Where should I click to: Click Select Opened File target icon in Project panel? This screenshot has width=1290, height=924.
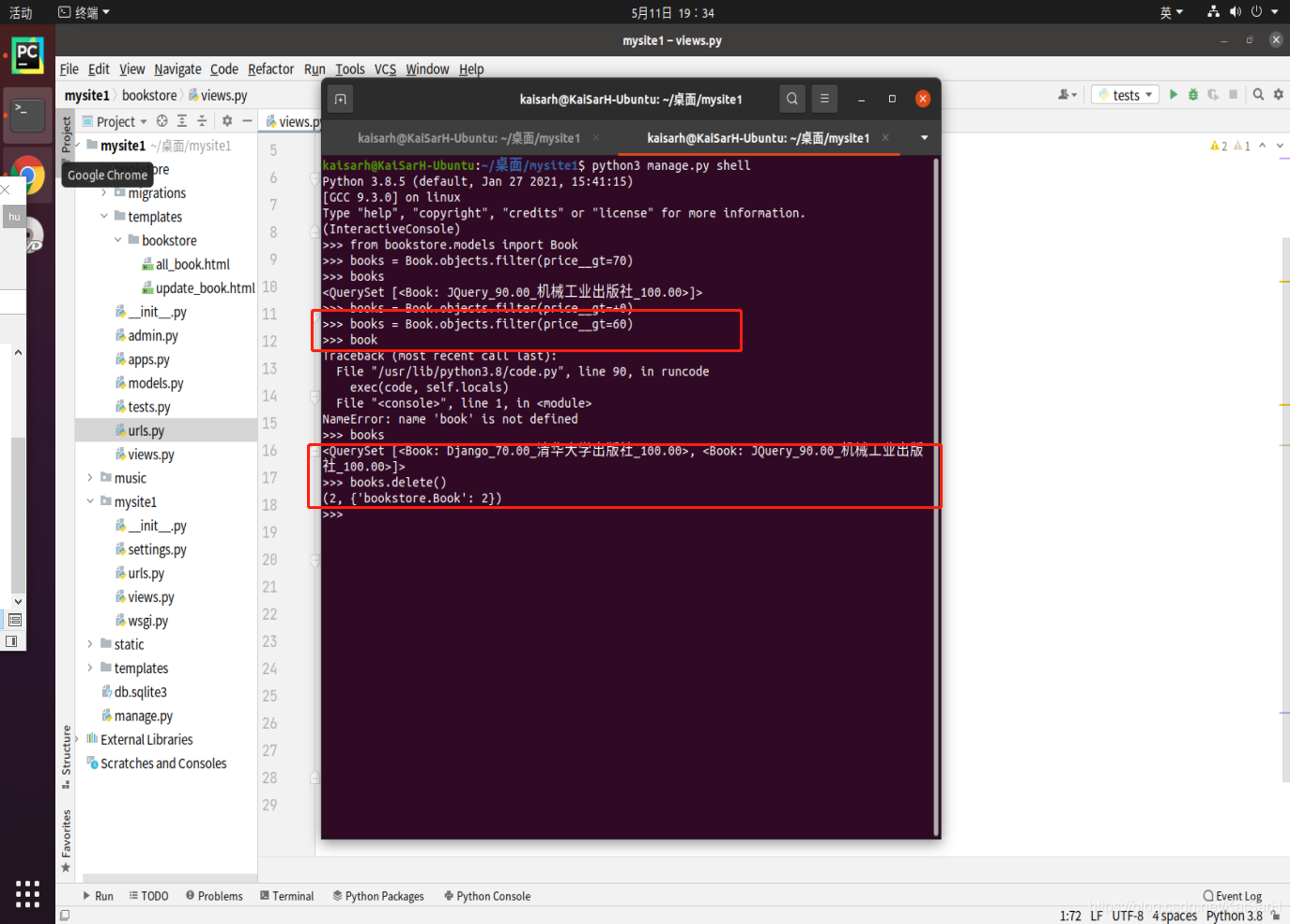tap(161, 121)
